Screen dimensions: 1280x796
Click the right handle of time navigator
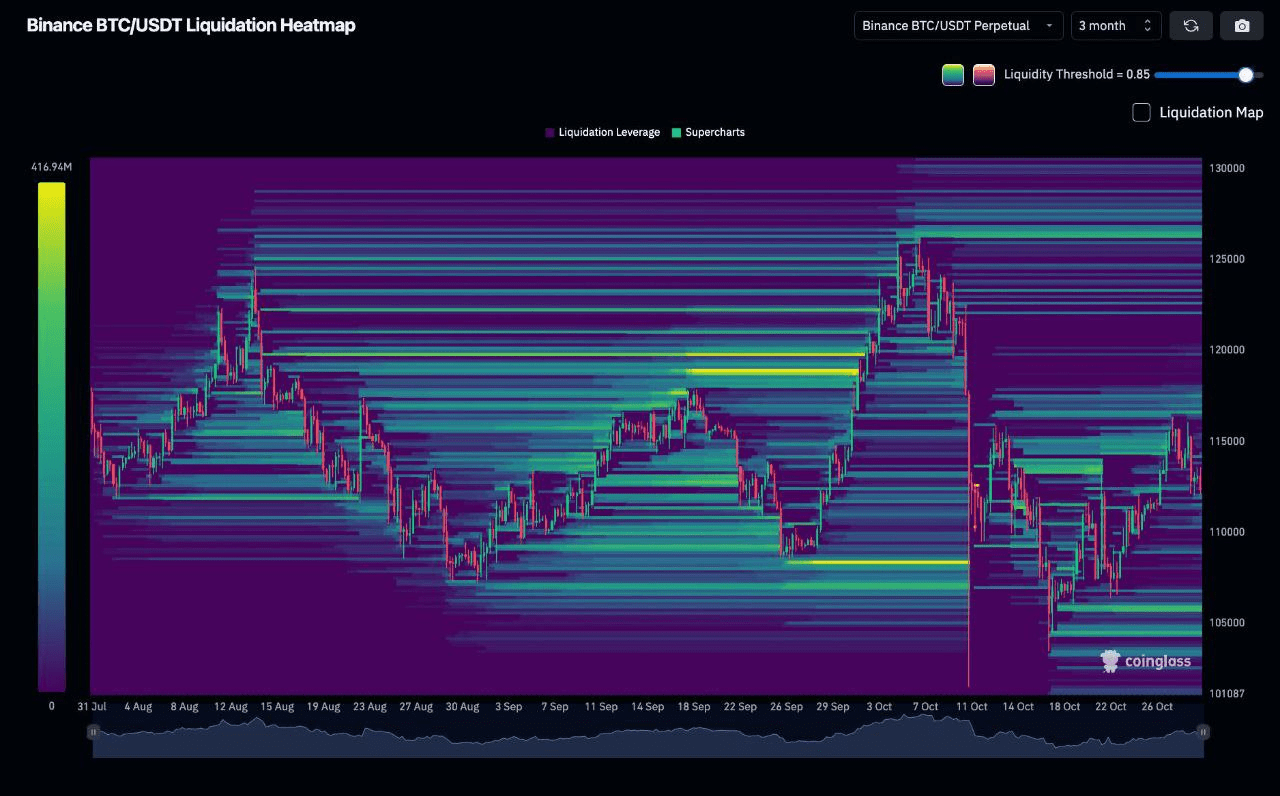coord(1203,732)
